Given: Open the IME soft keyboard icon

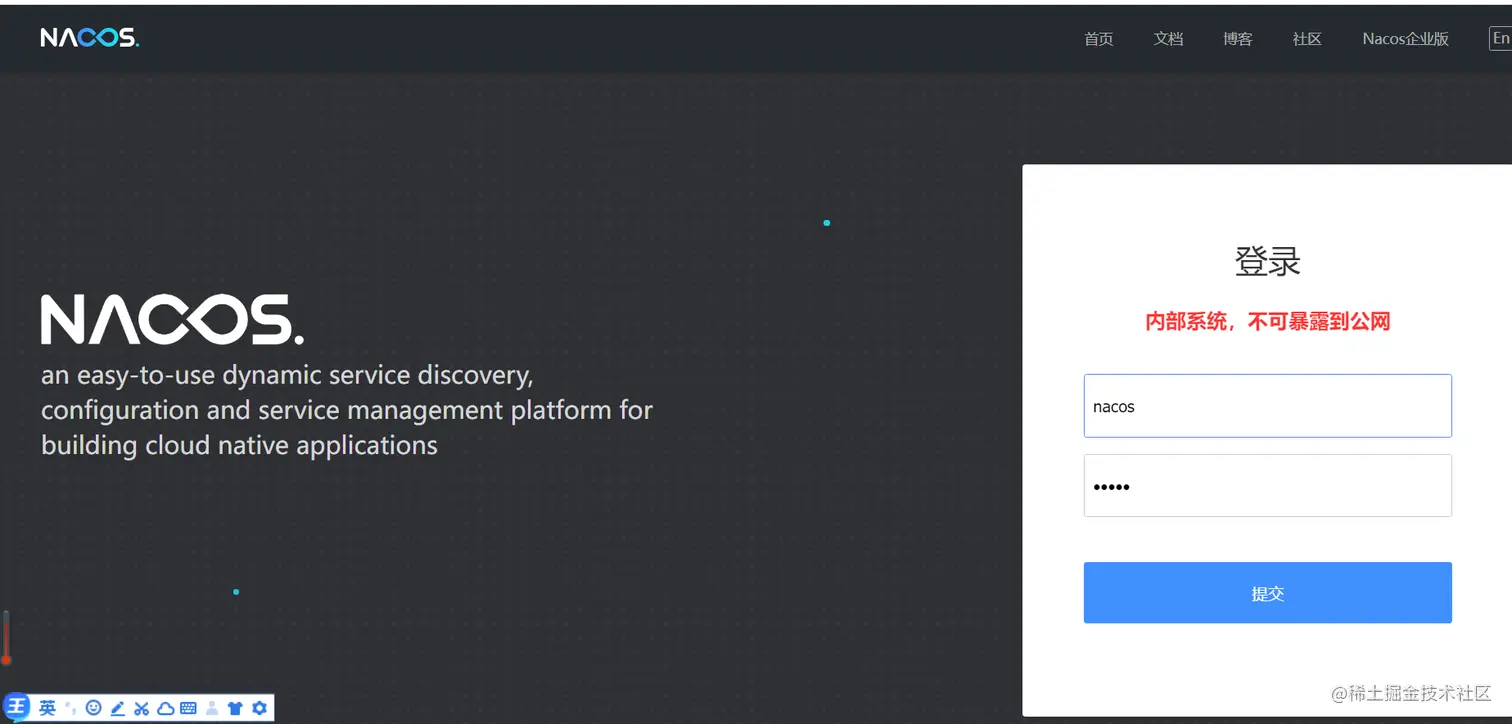Looking at the screenshot, I should pos(188,708).
